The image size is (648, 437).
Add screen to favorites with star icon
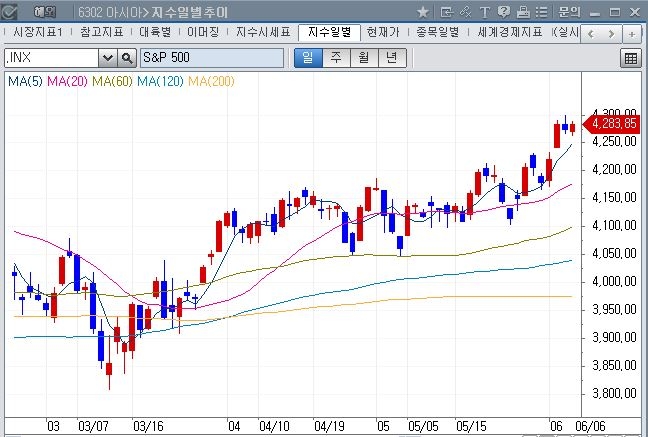click(x=423, y=12)
